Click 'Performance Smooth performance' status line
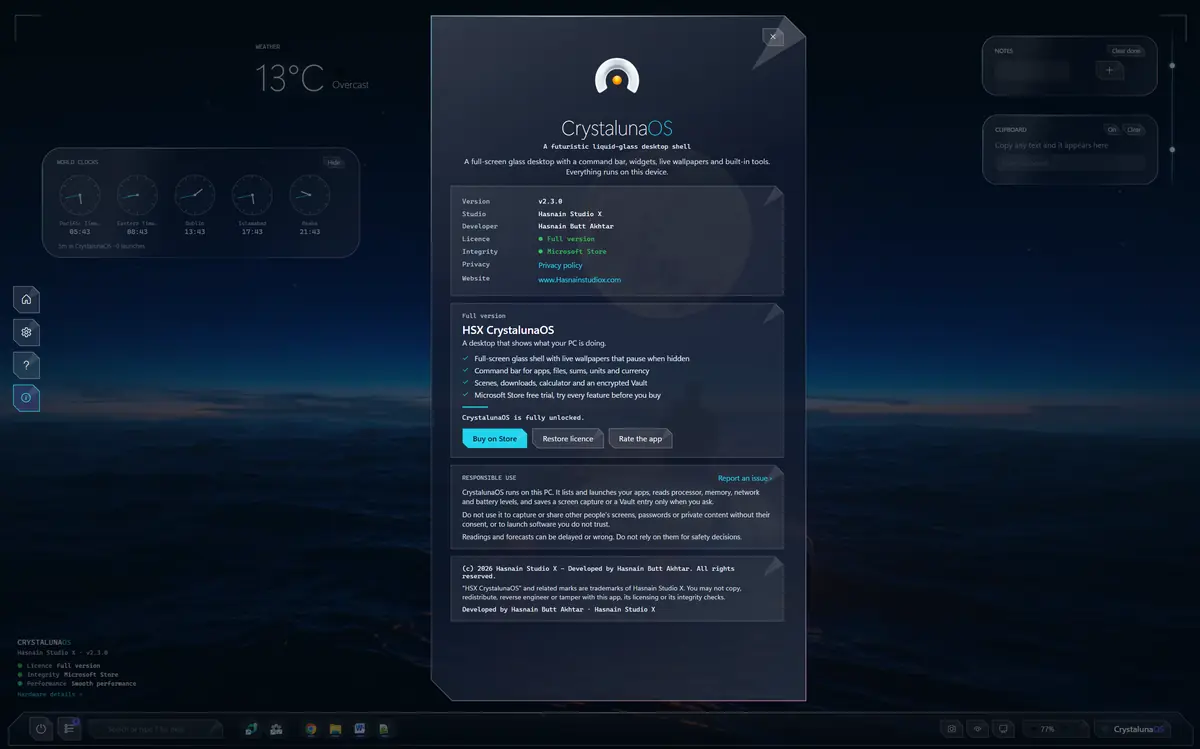The width and height of the screenshot is (1200, 749). 77,684
